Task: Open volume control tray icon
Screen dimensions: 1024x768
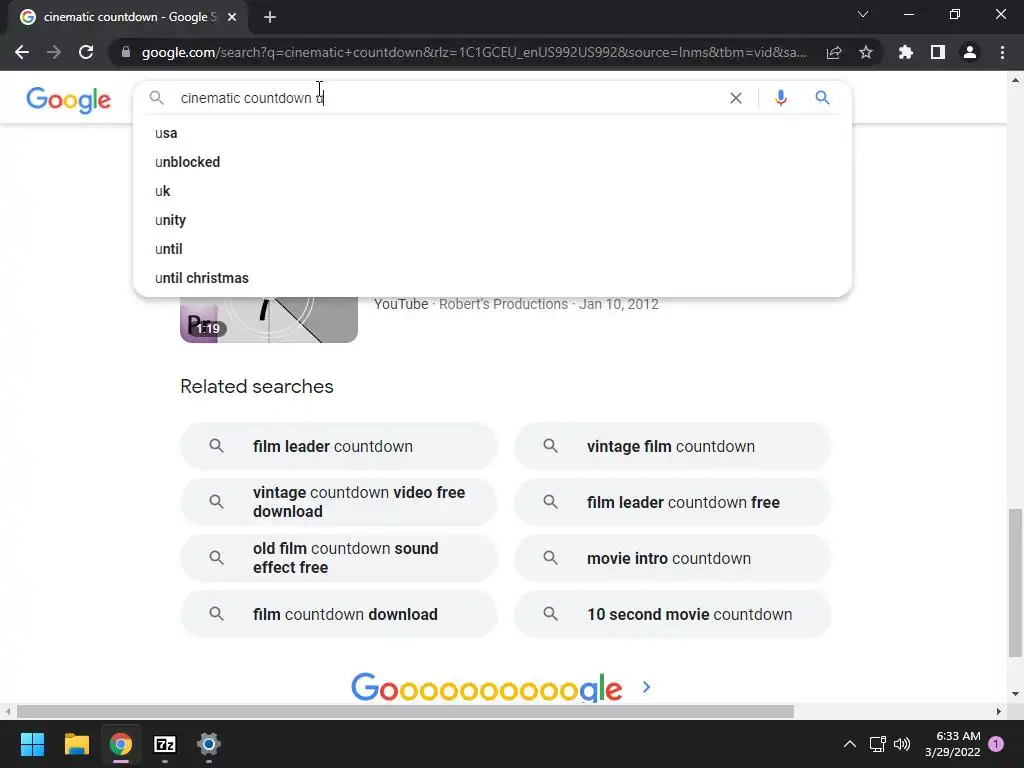Action: tap(902, 744)
